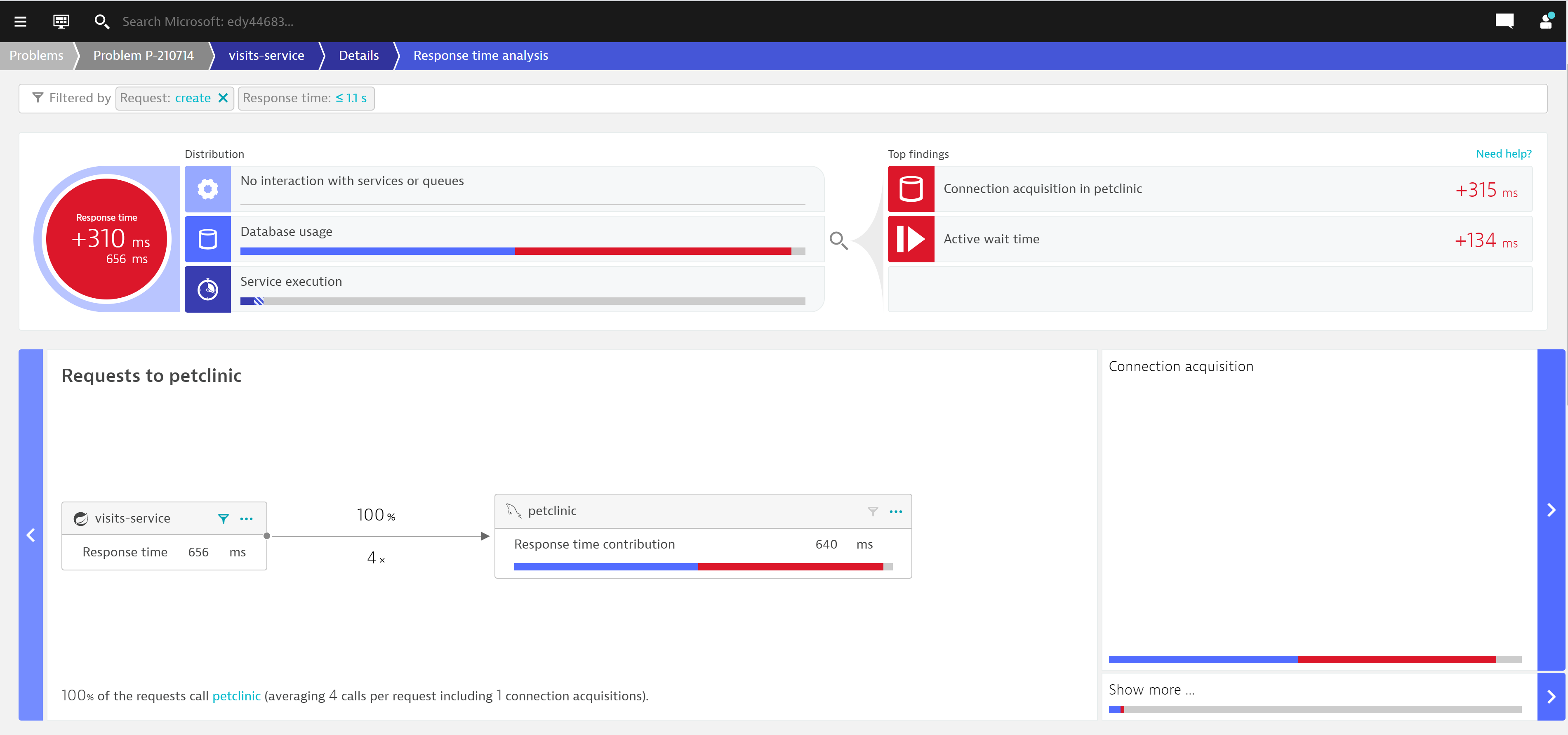The image size is (1568, 735).
Task: Open the petclinic link in summary text
Action: click(236, 696)
